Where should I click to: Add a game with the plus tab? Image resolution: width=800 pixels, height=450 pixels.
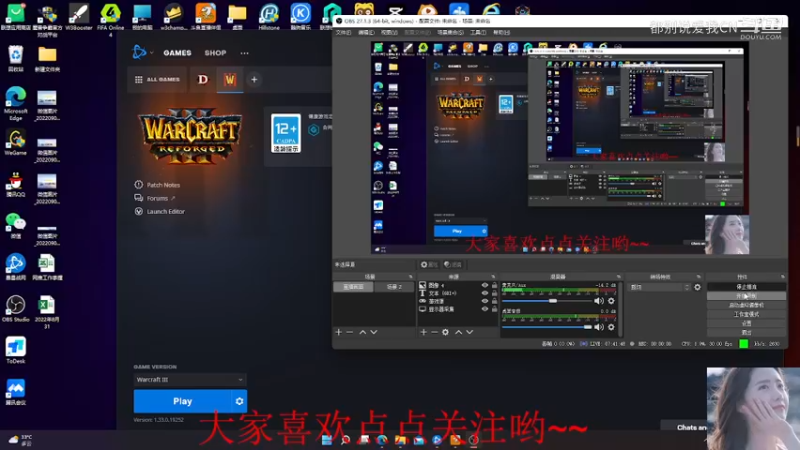tap(254, 80)
